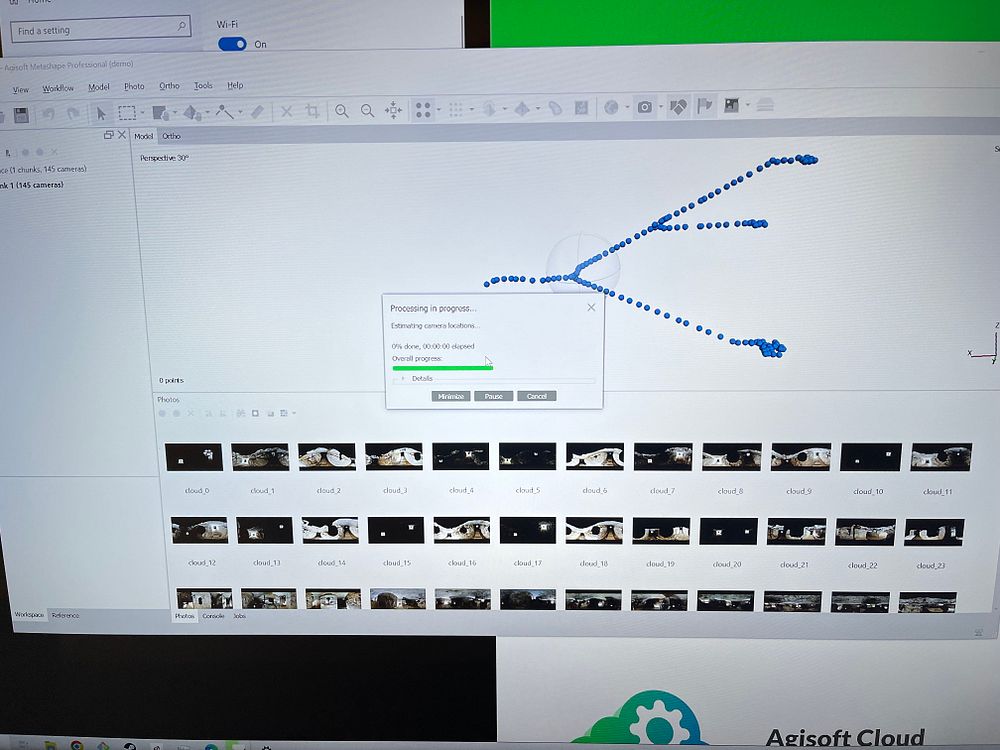Open the Help menu
The image size is (1000, 750).
[235, 85]
